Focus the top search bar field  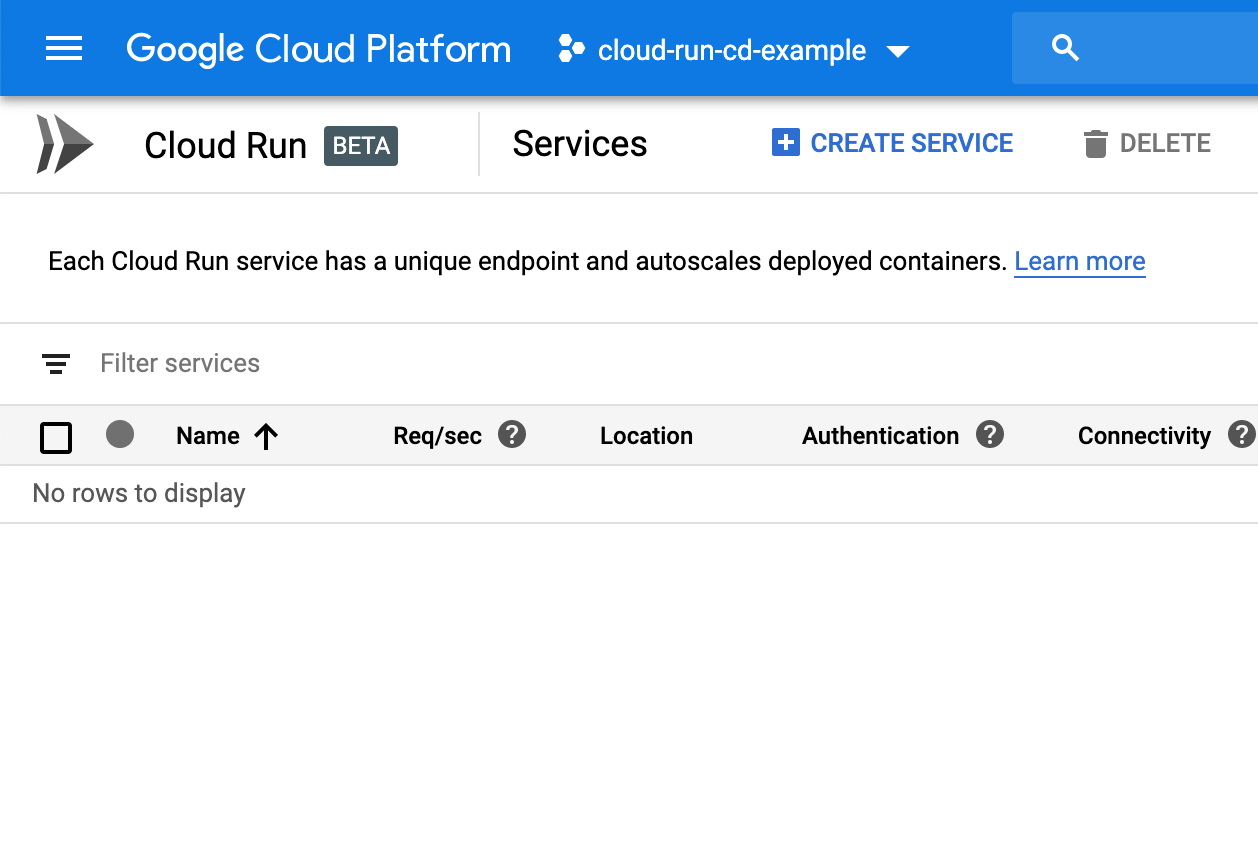[1135, 48]
